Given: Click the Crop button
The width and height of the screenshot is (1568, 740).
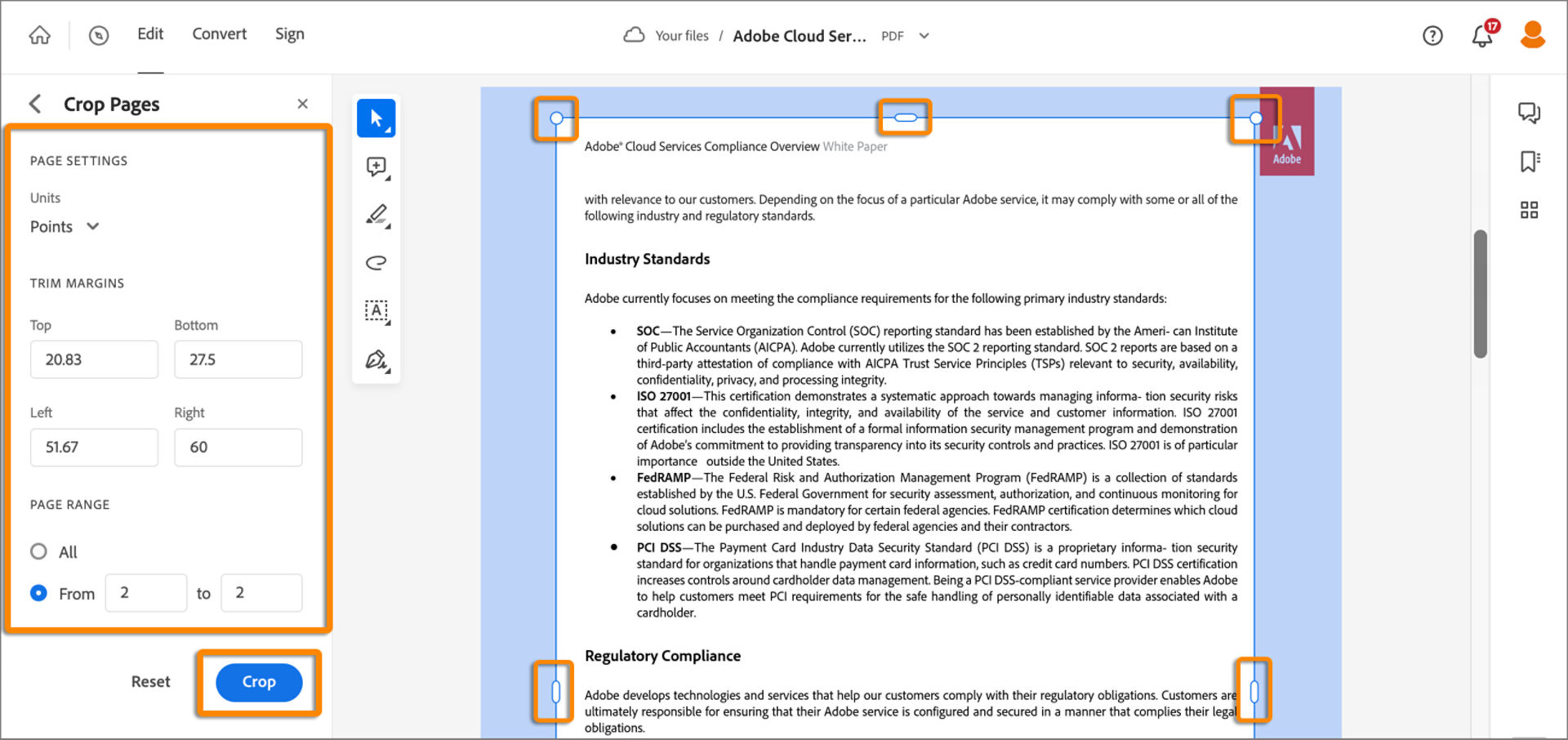Looking at the screenshot, I should [259, 682].
